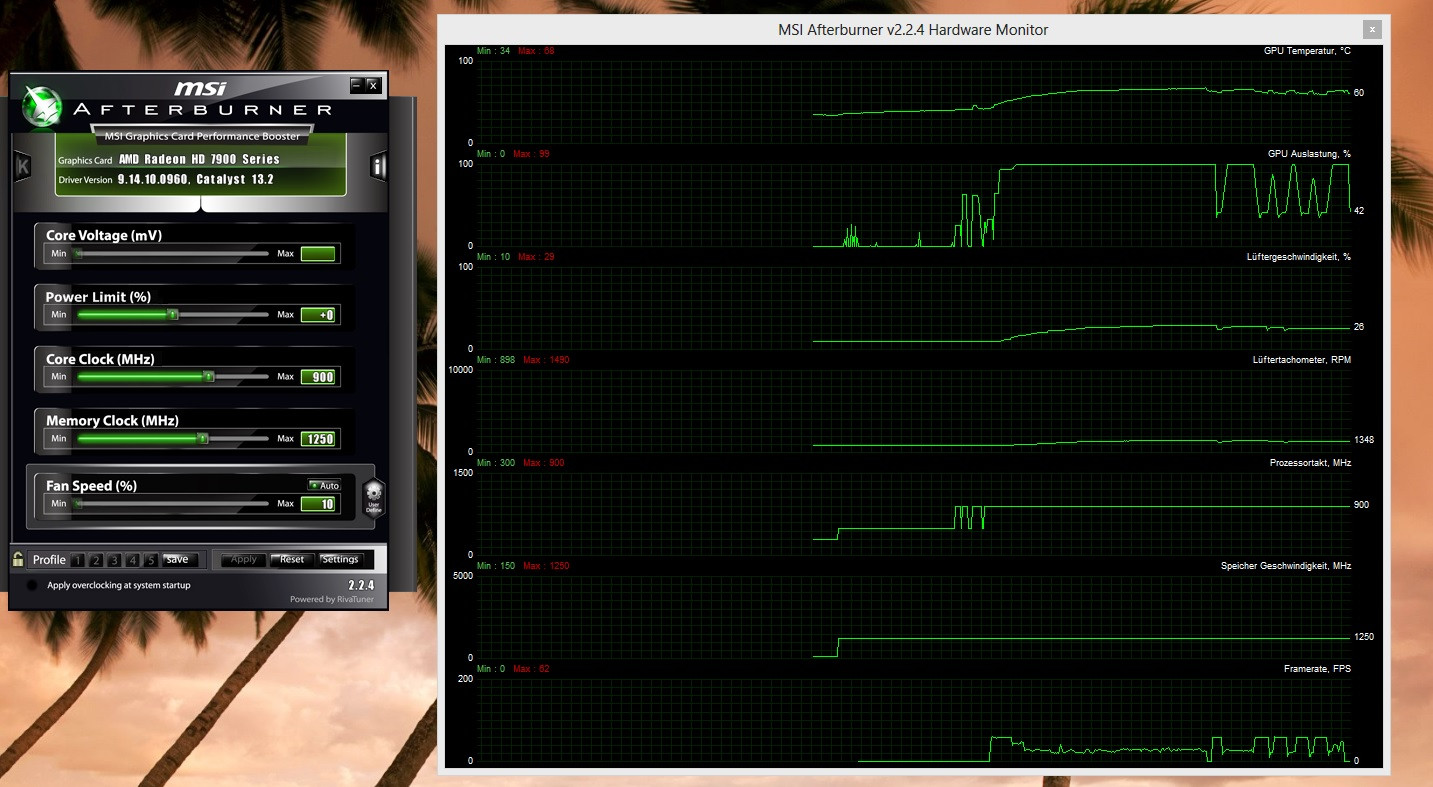Click the Memory Clock 1250 value box
Screen dimensions: 1433x787
319,439
